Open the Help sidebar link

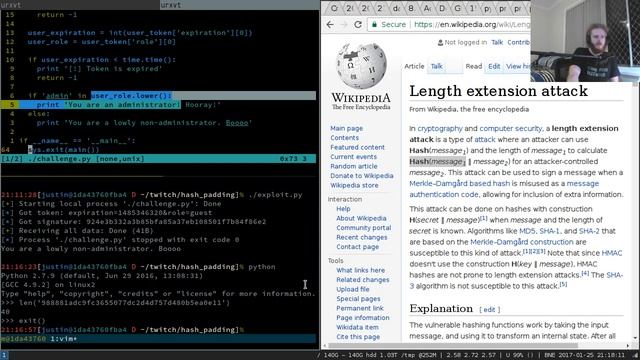pyautogui.click(x=343, y=209)
